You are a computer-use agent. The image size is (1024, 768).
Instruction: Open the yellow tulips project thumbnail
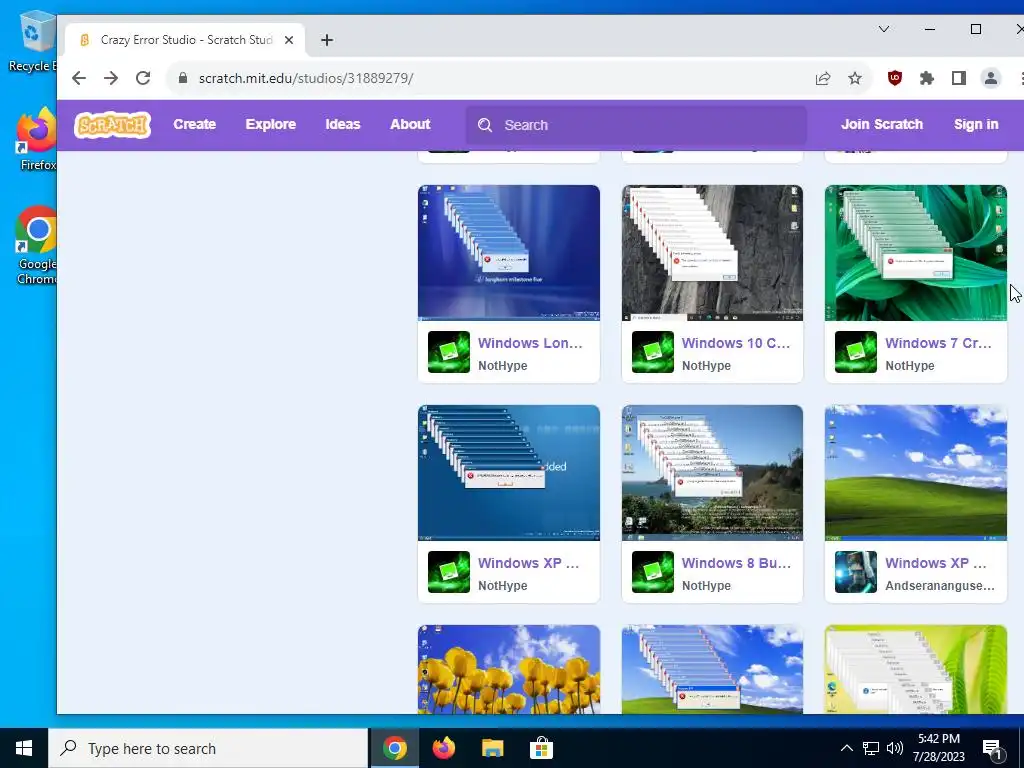(x=509, y=669)
